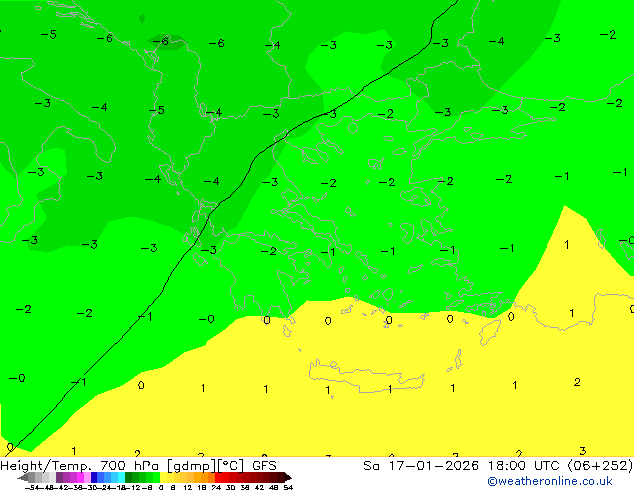Click the '54' label under the color scale

coord(288,487)
